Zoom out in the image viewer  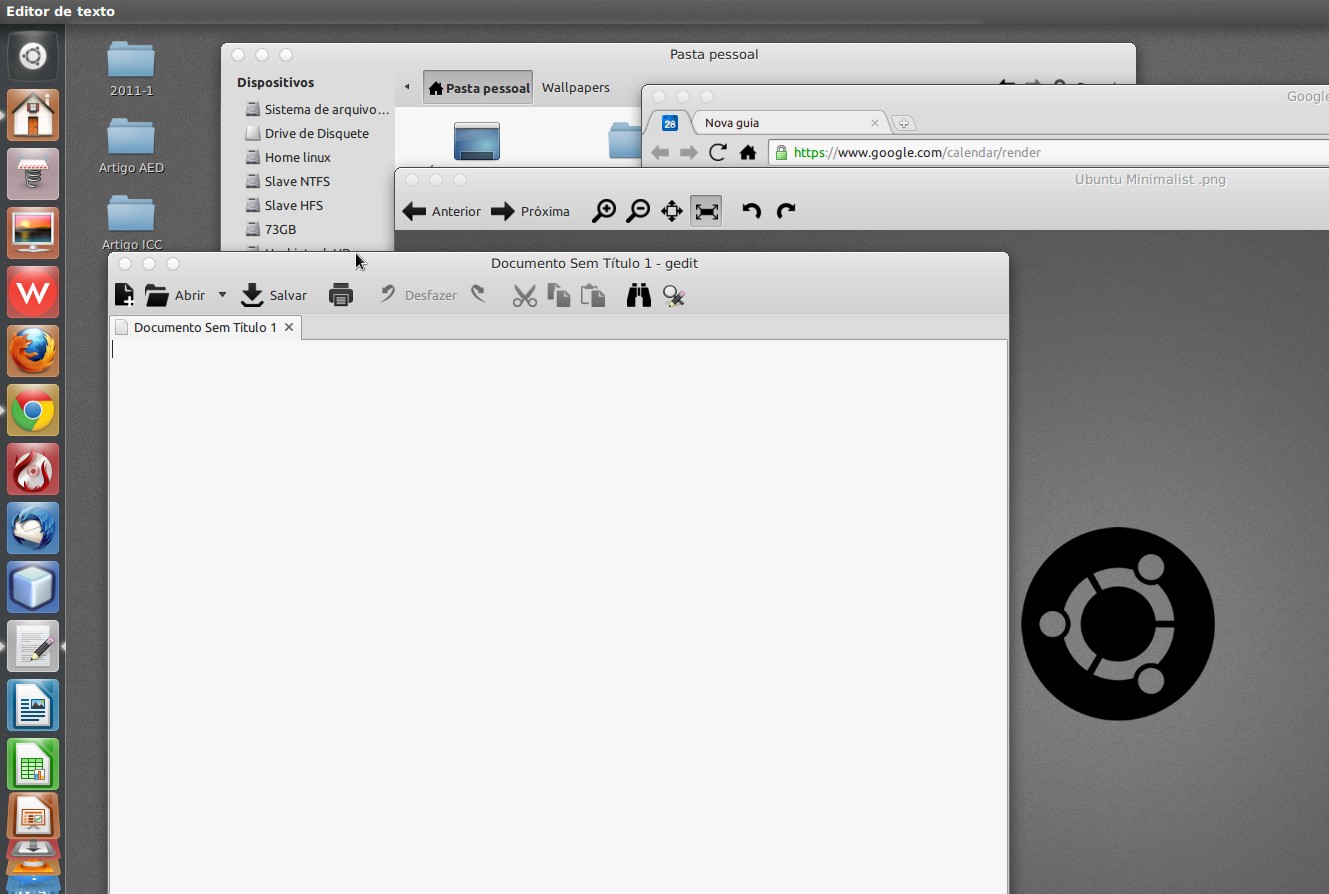click(638, 211)
